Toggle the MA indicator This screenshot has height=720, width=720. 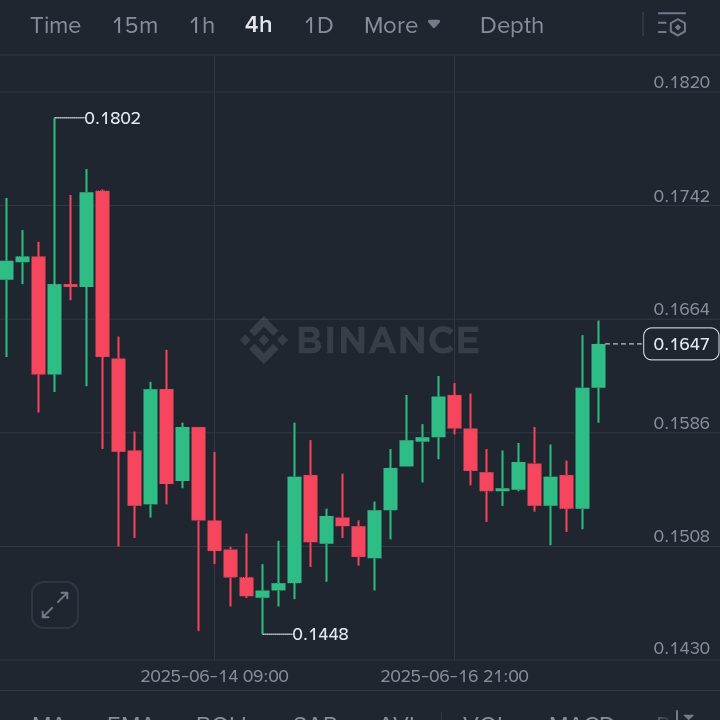pos(48,715)
